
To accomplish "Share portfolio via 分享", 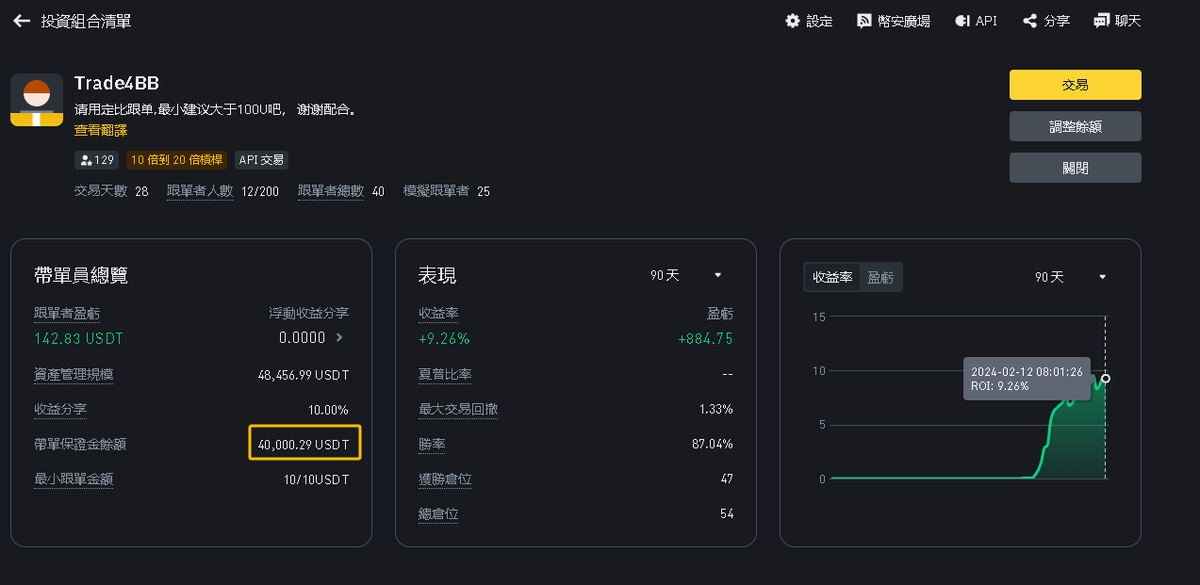I will tap(1046, 21).
